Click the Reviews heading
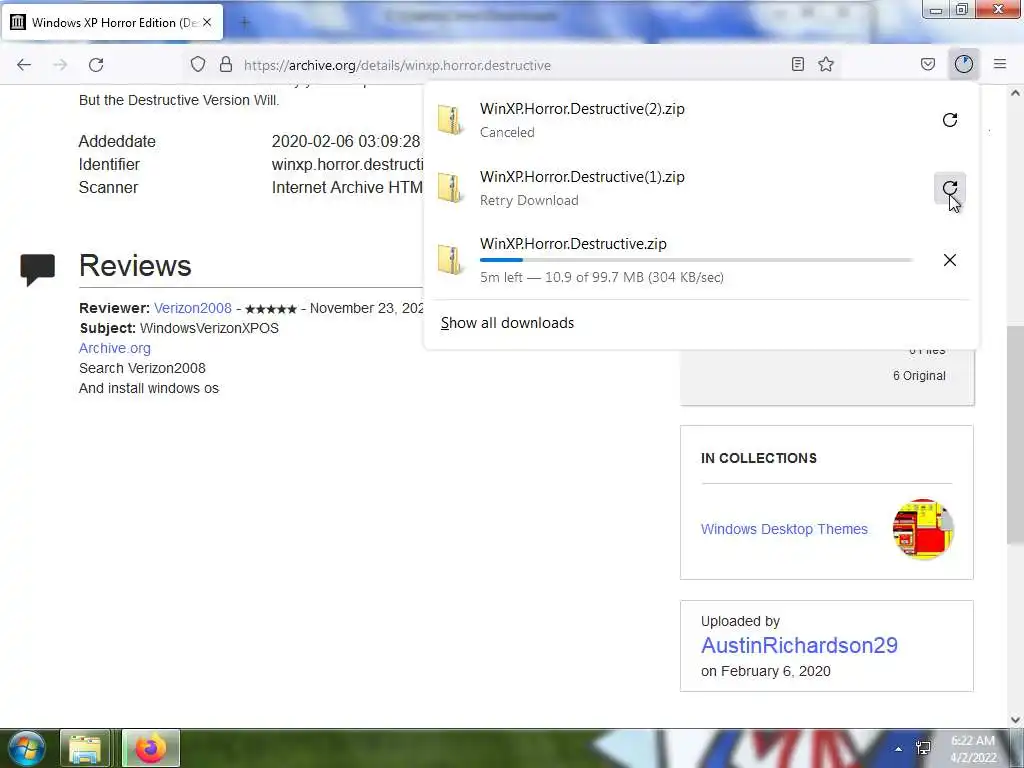The height and width of the screenshot is (768, 1024). [x=135, y=266]
